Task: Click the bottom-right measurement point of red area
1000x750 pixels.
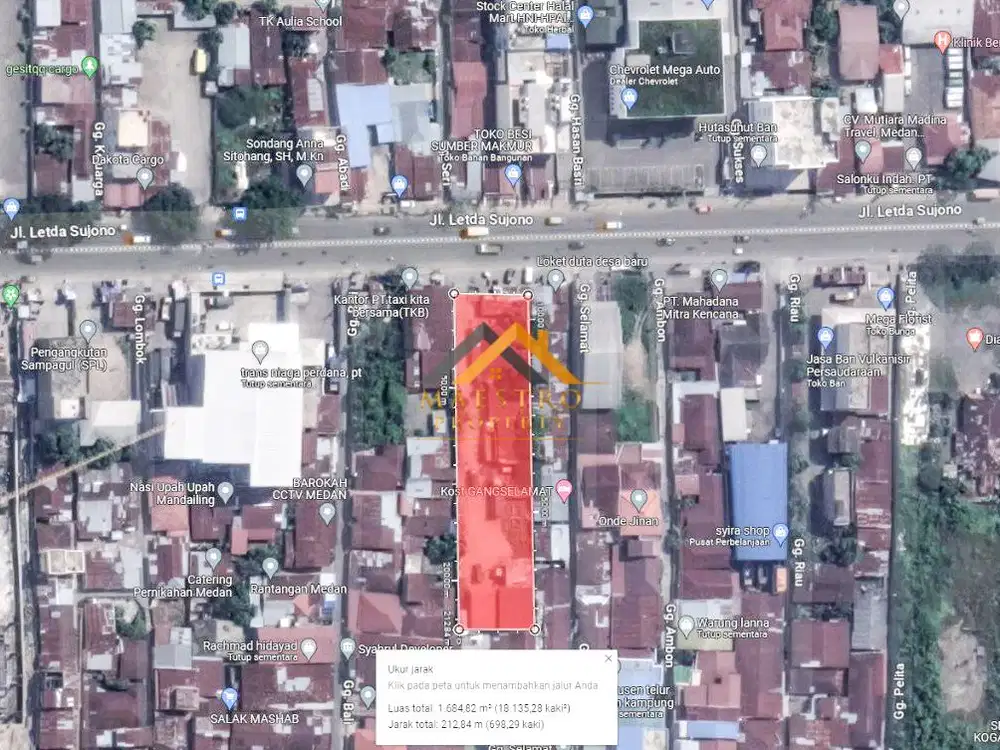Action: pyautogui.click(x=534, y=630)
